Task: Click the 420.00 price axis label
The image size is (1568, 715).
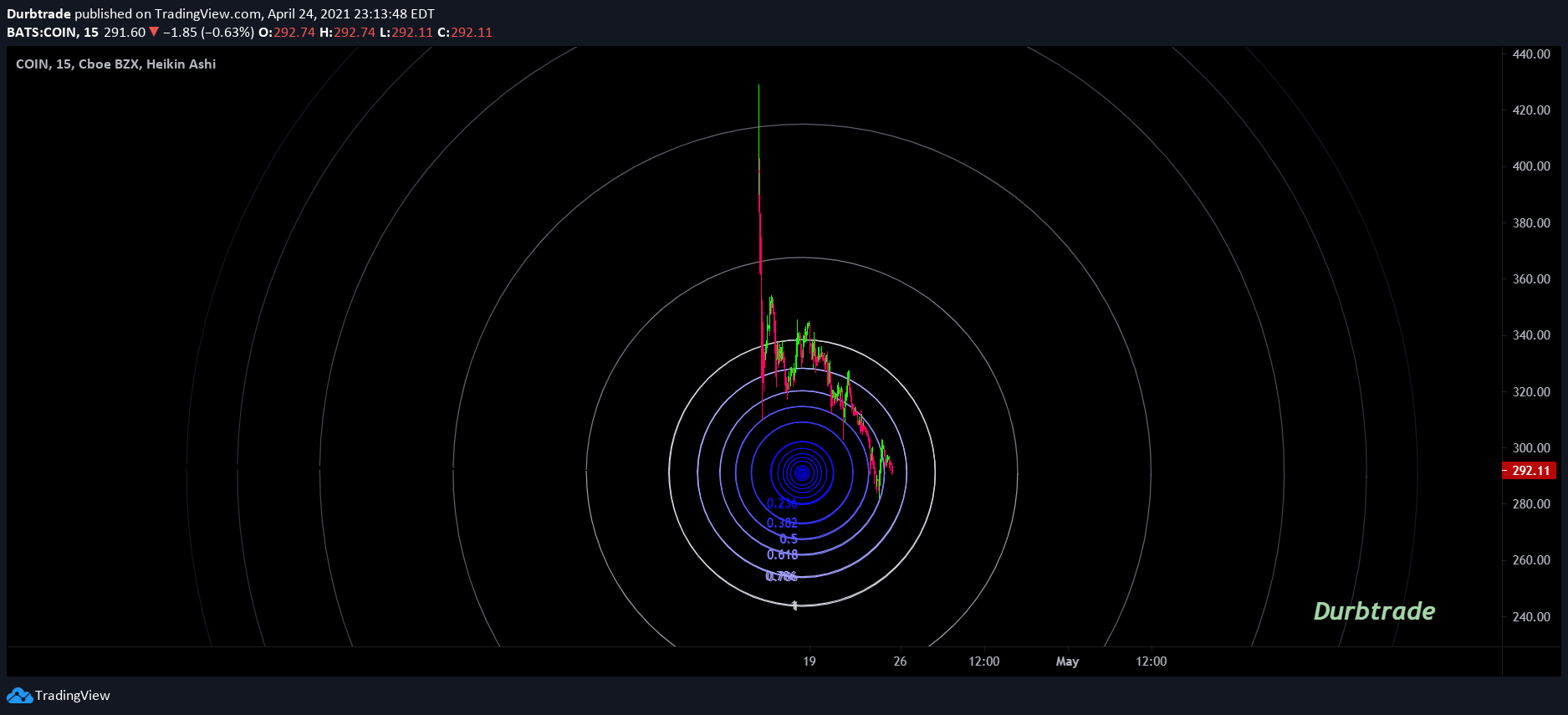Action: [1531, 110]
